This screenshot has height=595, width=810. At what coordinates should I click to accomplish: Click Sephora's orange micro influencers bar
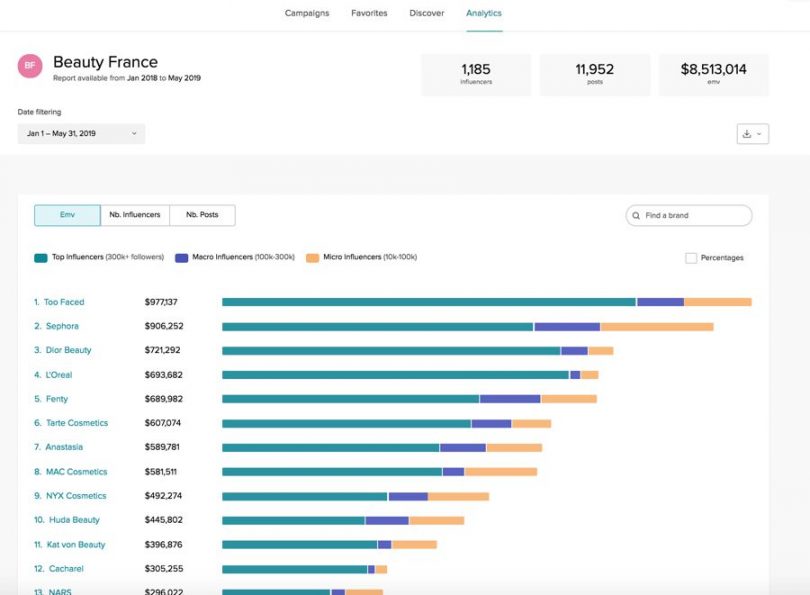(657, 327)
